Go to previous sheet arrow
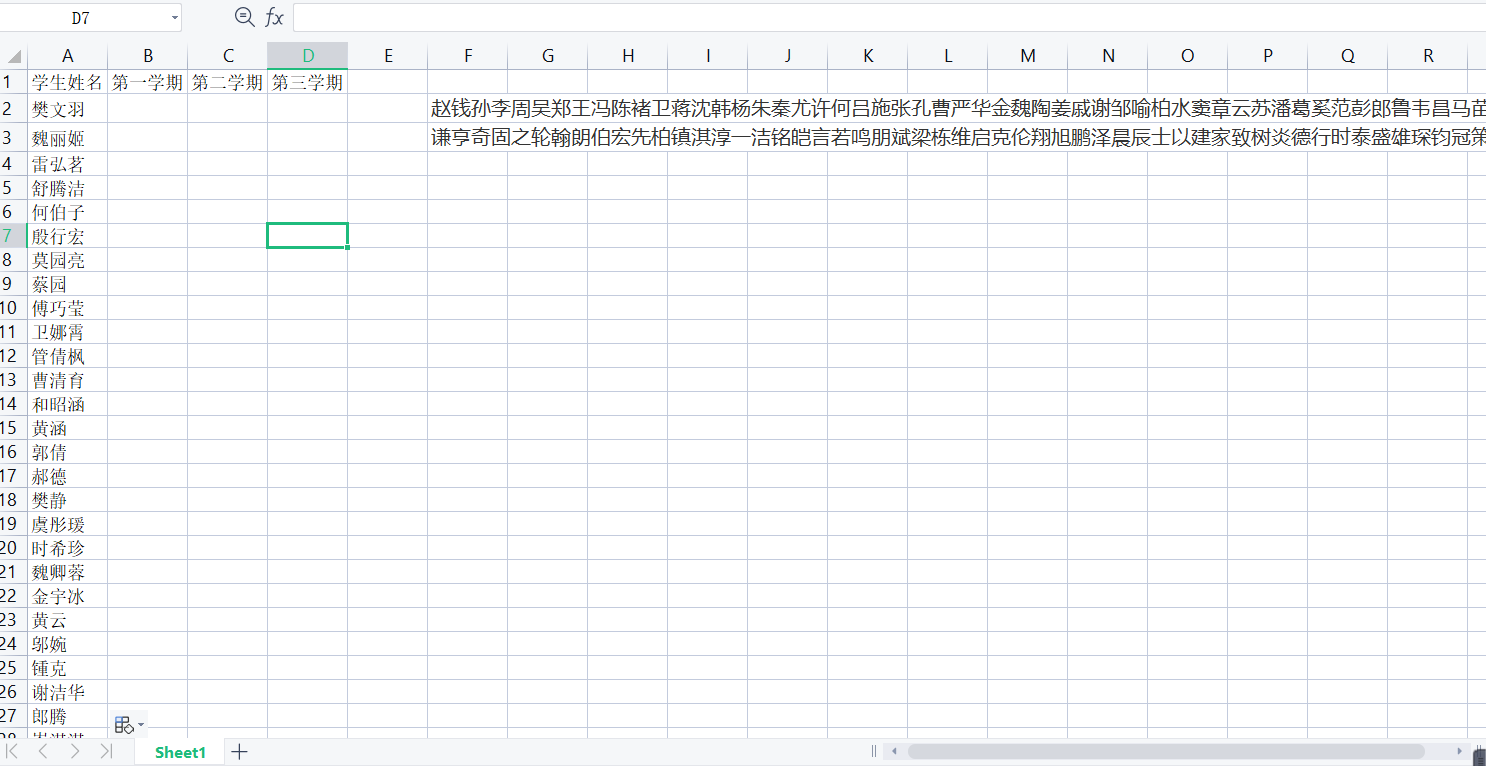 [x=43, y=751]
